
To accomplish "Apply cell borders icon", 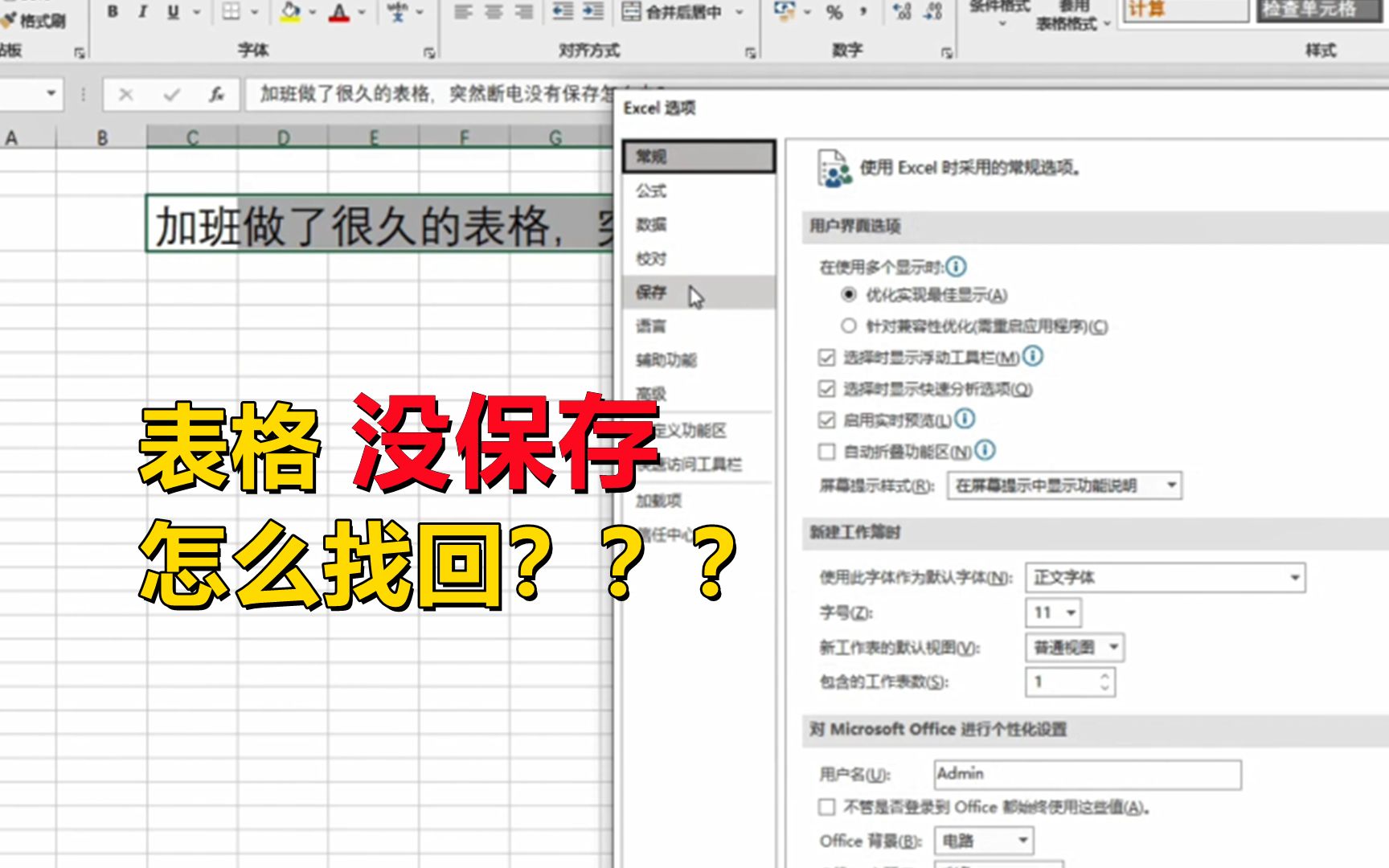I will click(x=231, y=12).
